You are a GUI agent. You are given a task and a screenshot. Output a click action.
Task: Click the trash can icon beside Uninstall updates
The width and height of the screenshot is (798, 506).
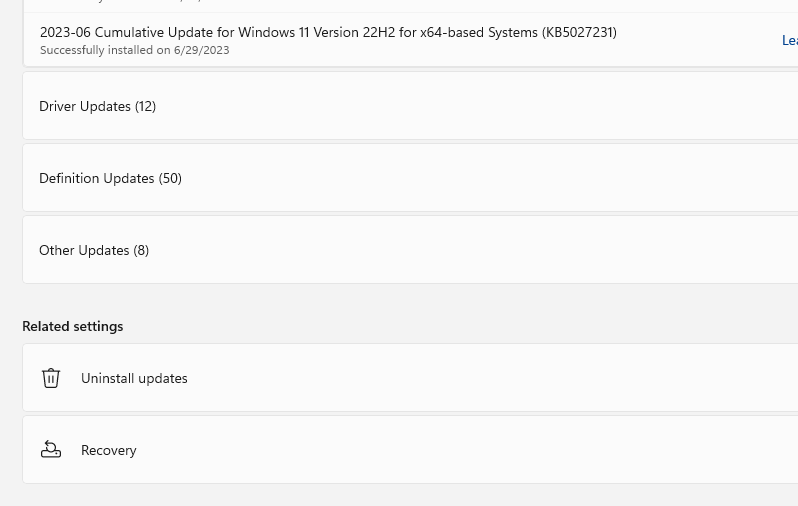[51, 378]
